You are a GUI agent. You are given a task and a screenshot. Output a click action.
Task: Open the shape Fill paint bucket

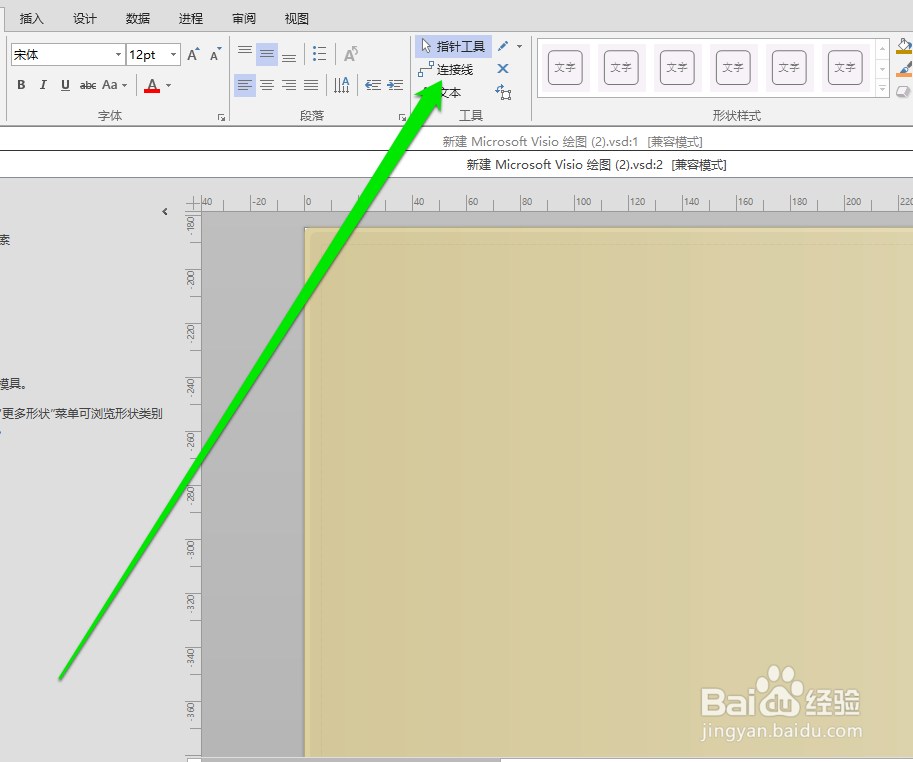(x=904, y=46)
